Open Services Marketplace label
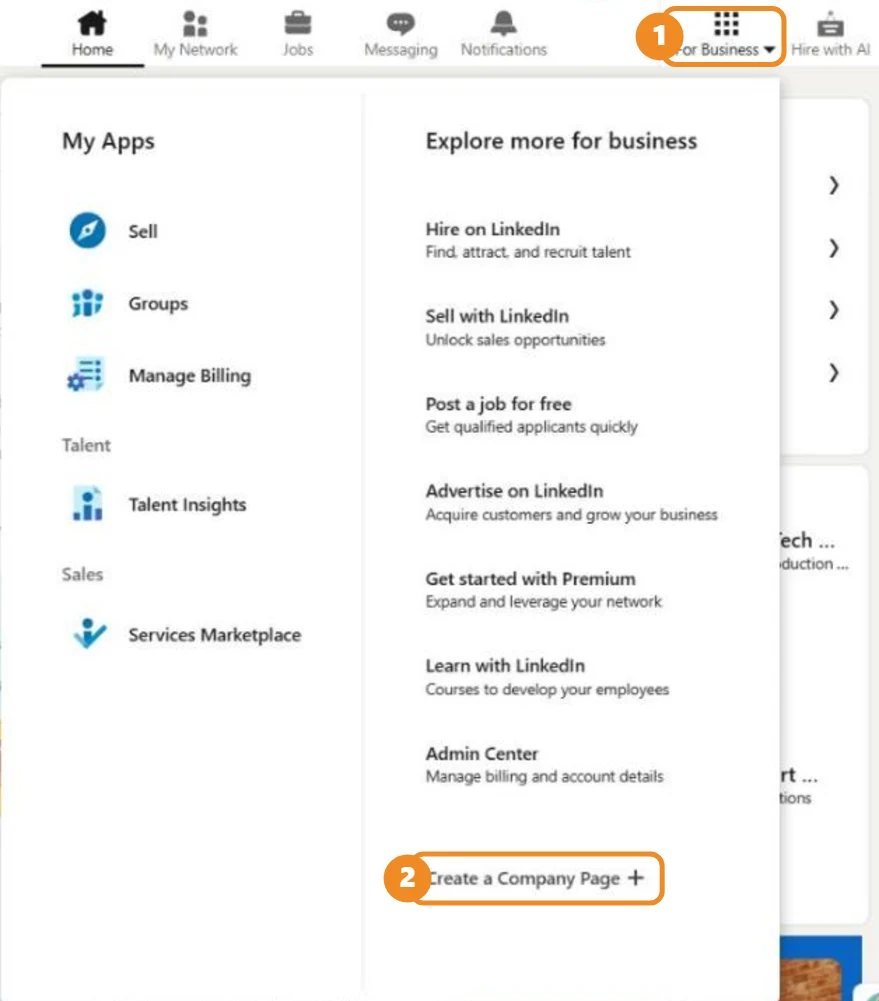 (x=214, y=635)
